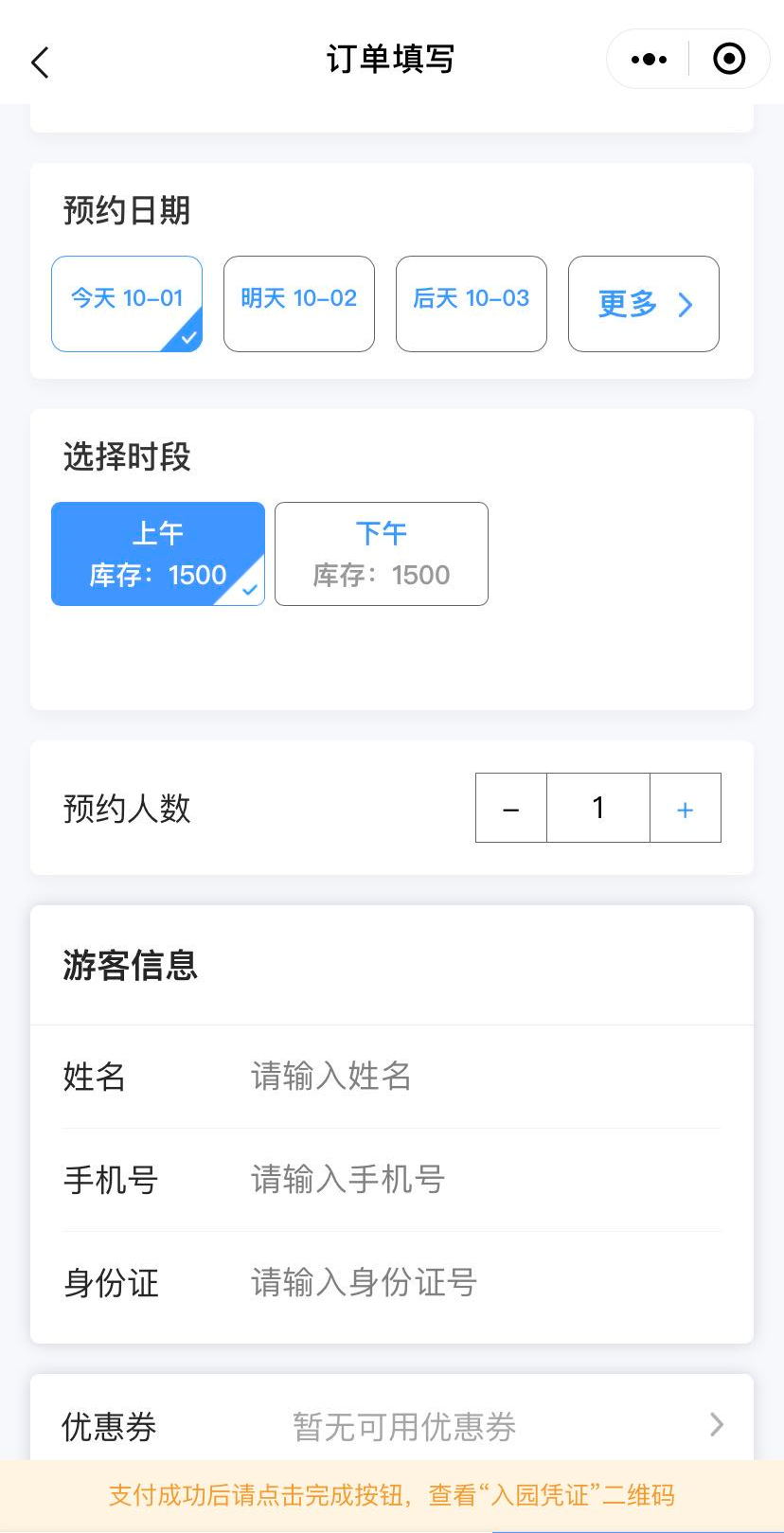Decrease guest count with minus icon
Viewport: 784px width, 1533px height.
(x=511, y=809)
